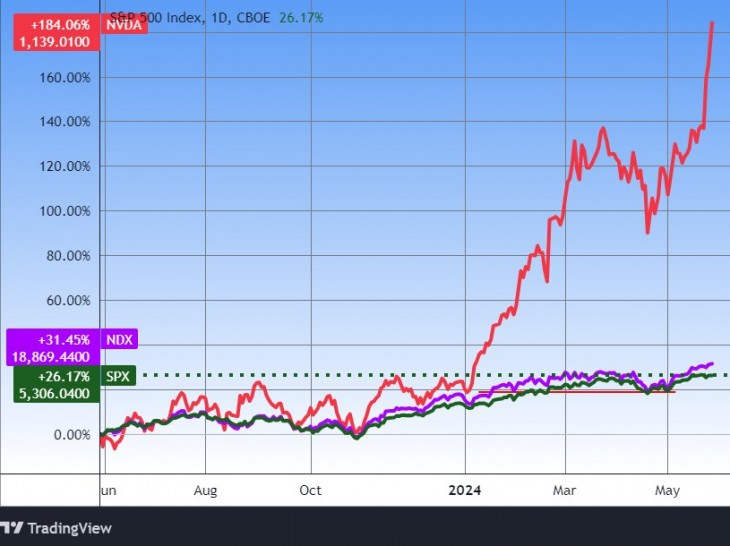This screenshot has height=546, width=730.
Task: Click the NVDA line's final peak
Action: 712,23
